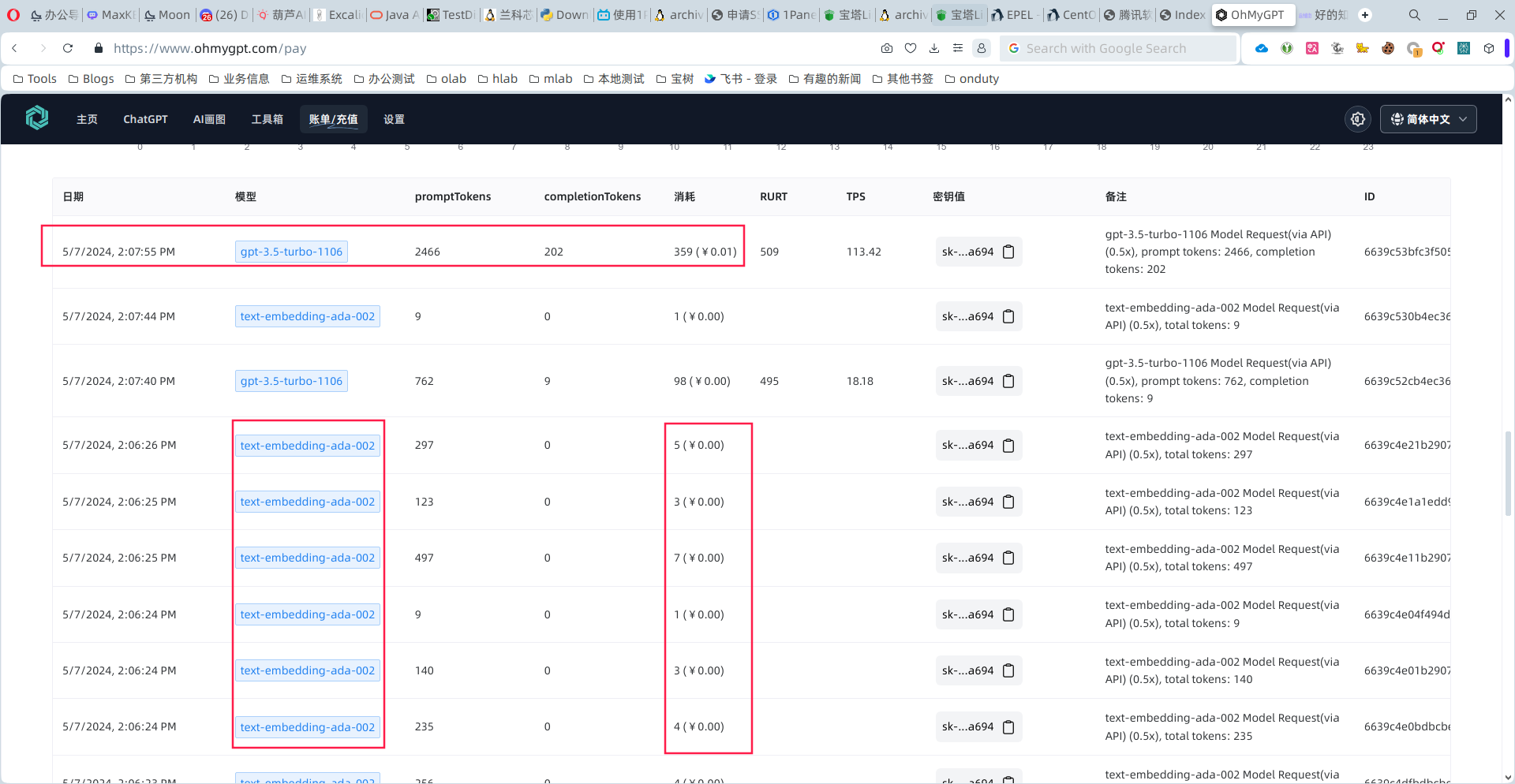
Task: Go to the 工具箱 navigation tab
Action: (267, 119)
